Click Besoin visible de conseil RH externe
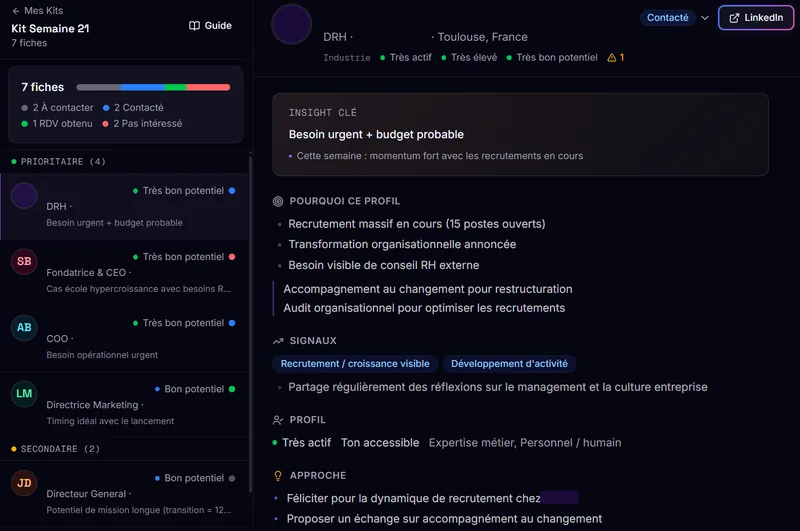The image size is (800, 531). [384, 265]
